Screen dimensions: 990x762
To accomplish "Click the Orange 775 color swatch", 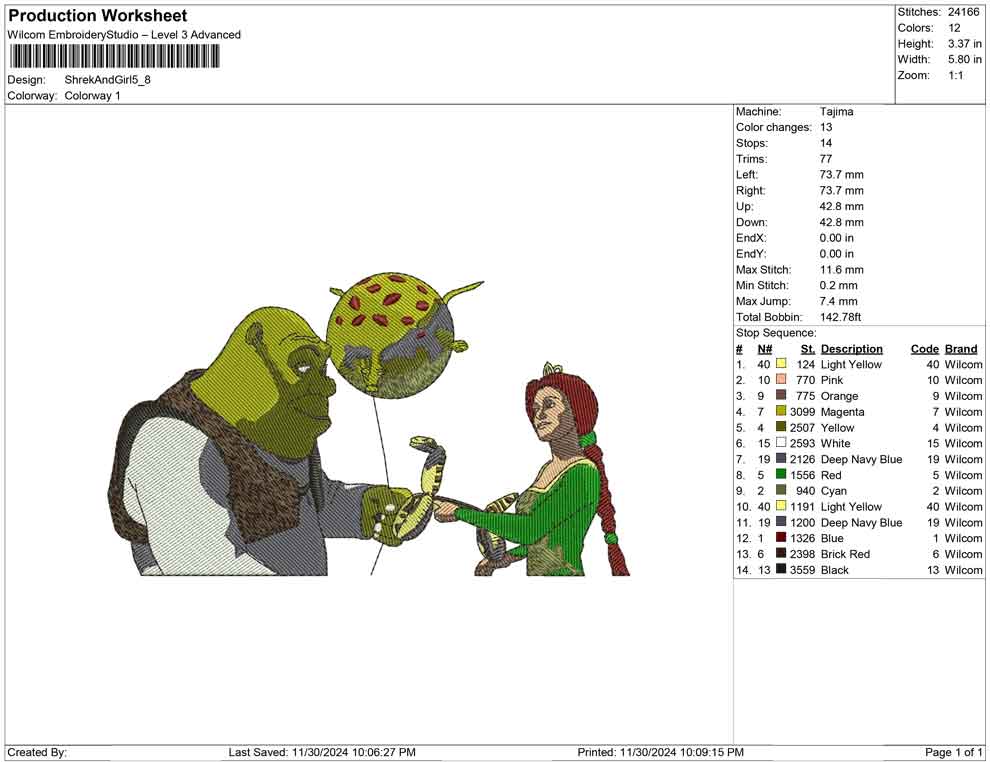I will tap(781, 395).
